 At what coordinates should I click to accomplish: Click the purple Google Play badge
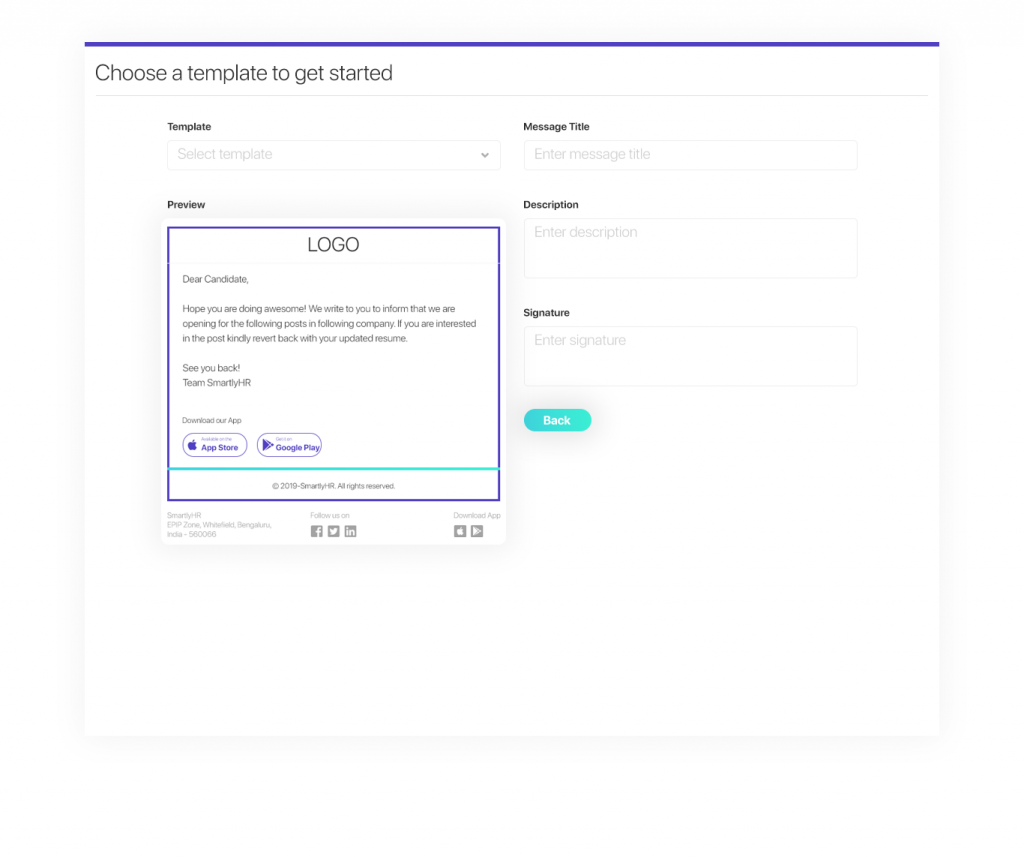(x=289, y=445)
